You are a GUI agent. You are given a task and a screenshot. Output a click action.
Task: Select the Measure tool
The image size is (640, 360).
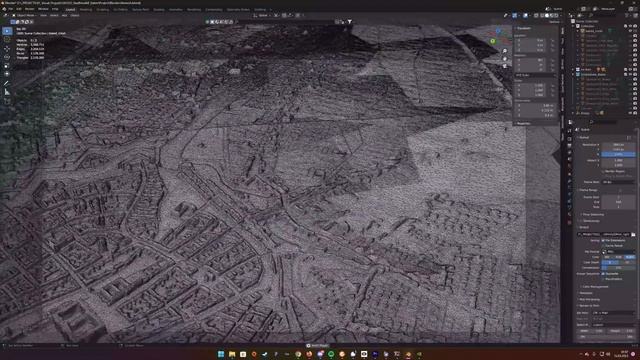click(x=7, y=92)
